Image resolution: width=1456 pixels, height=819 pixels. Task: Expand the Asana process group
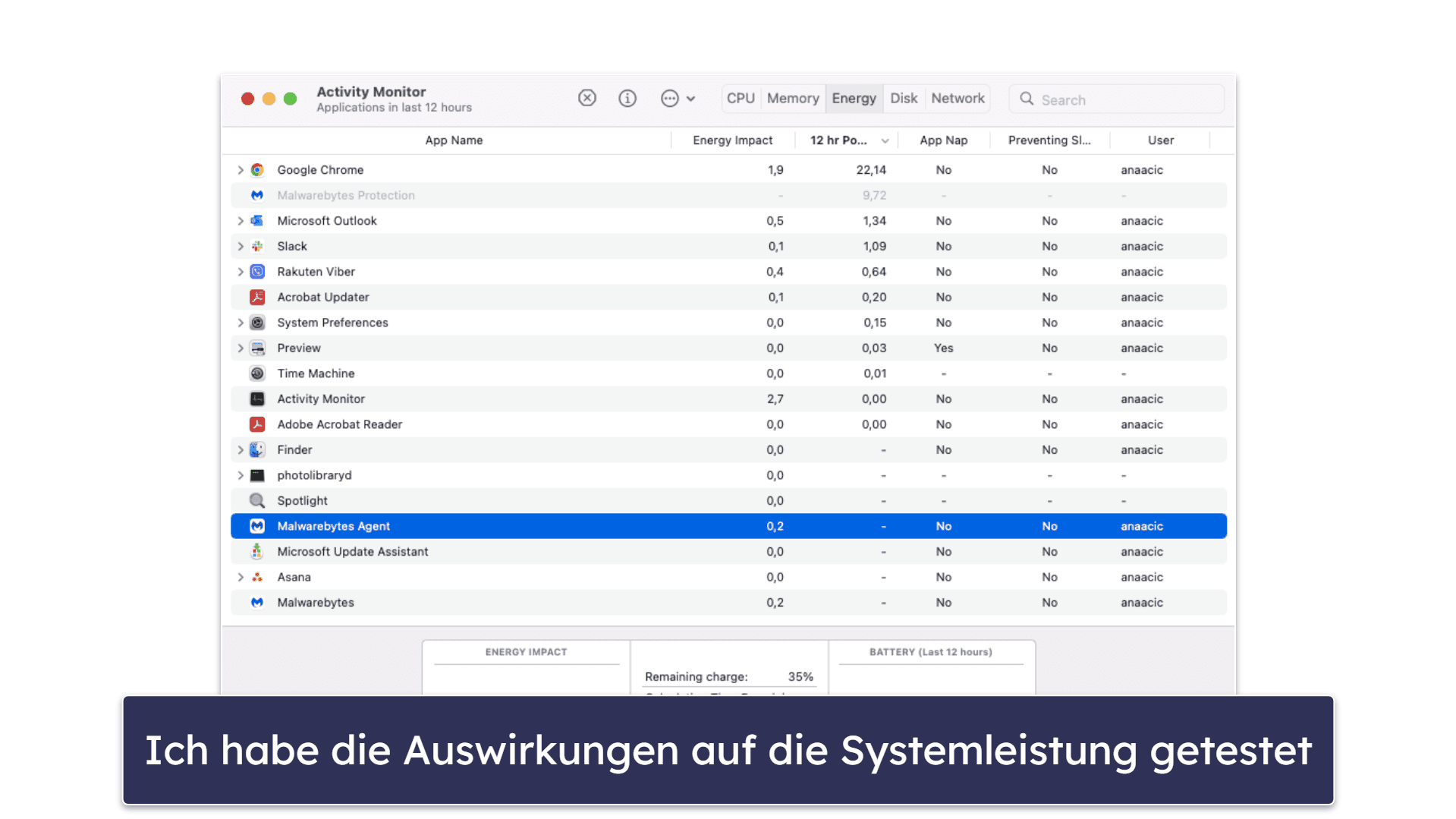pos(241,577)
